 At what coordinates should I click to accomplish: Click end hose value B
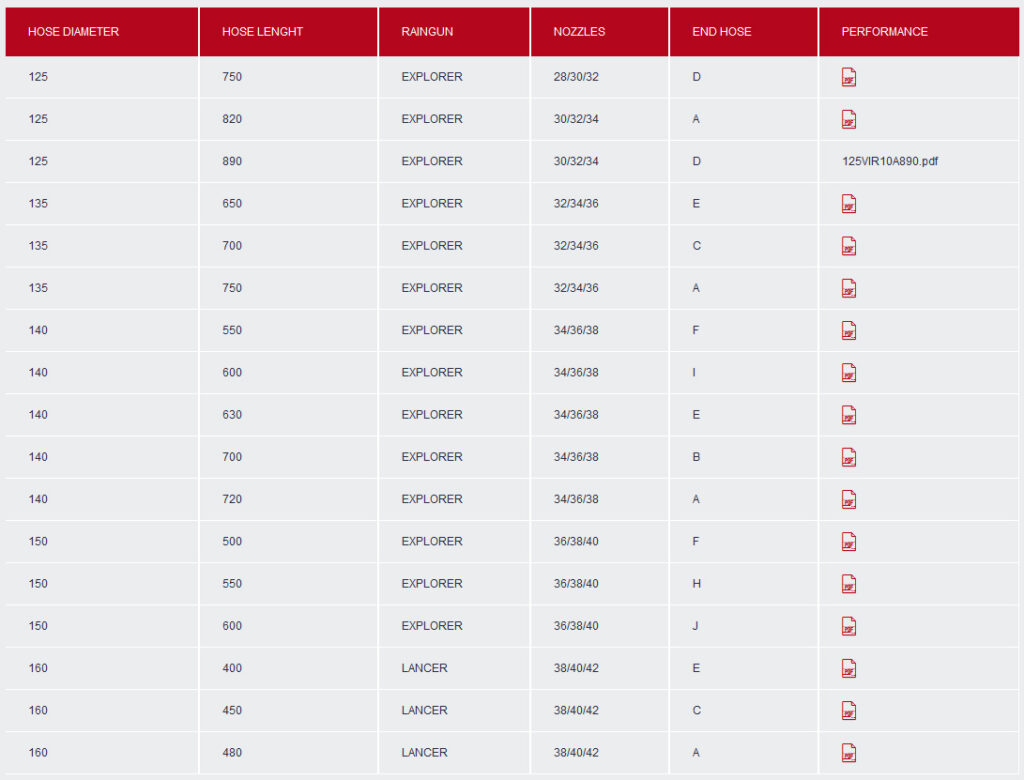pyautogui.click(x=696, y=457)
